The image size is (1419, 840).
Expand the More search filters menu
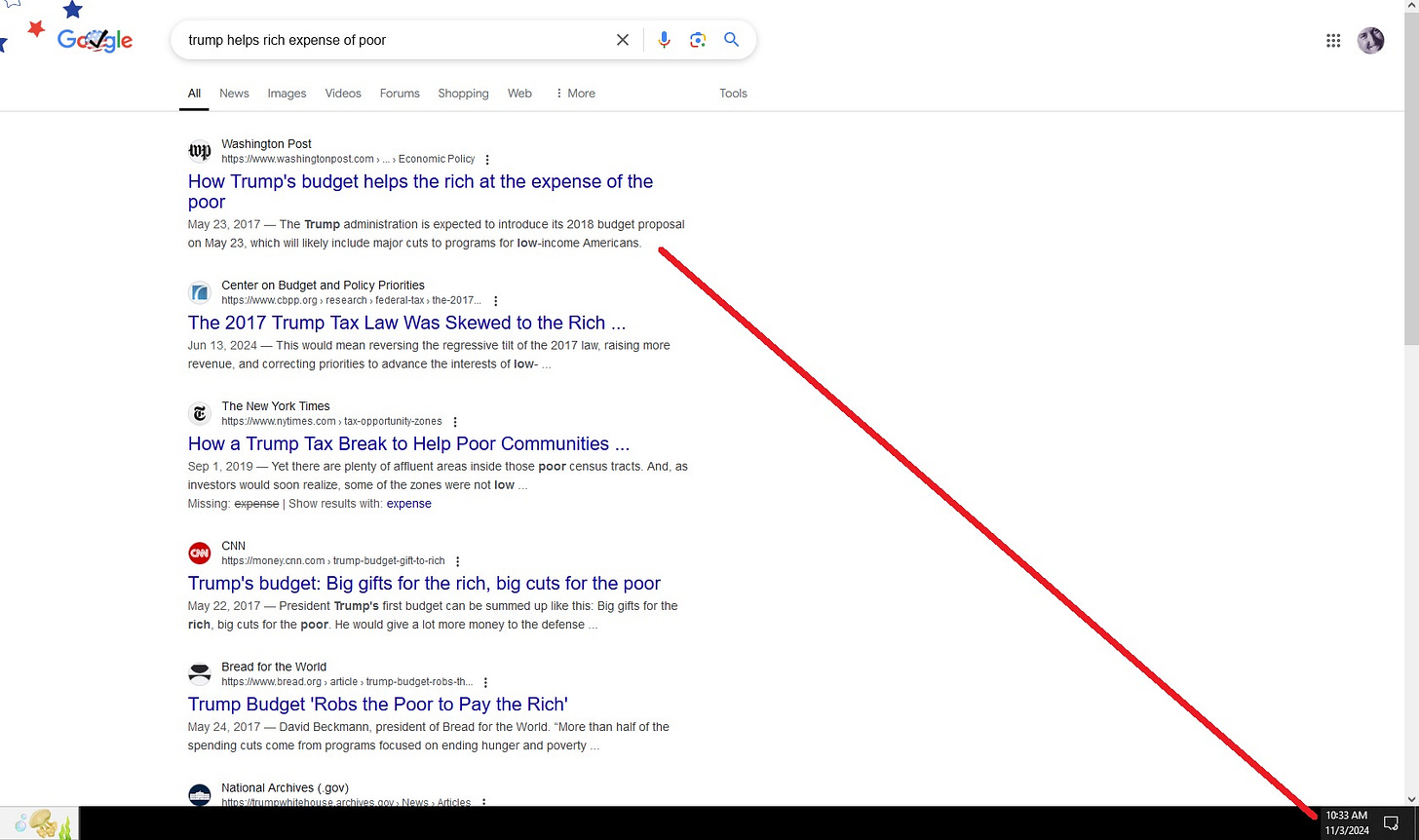574,94
